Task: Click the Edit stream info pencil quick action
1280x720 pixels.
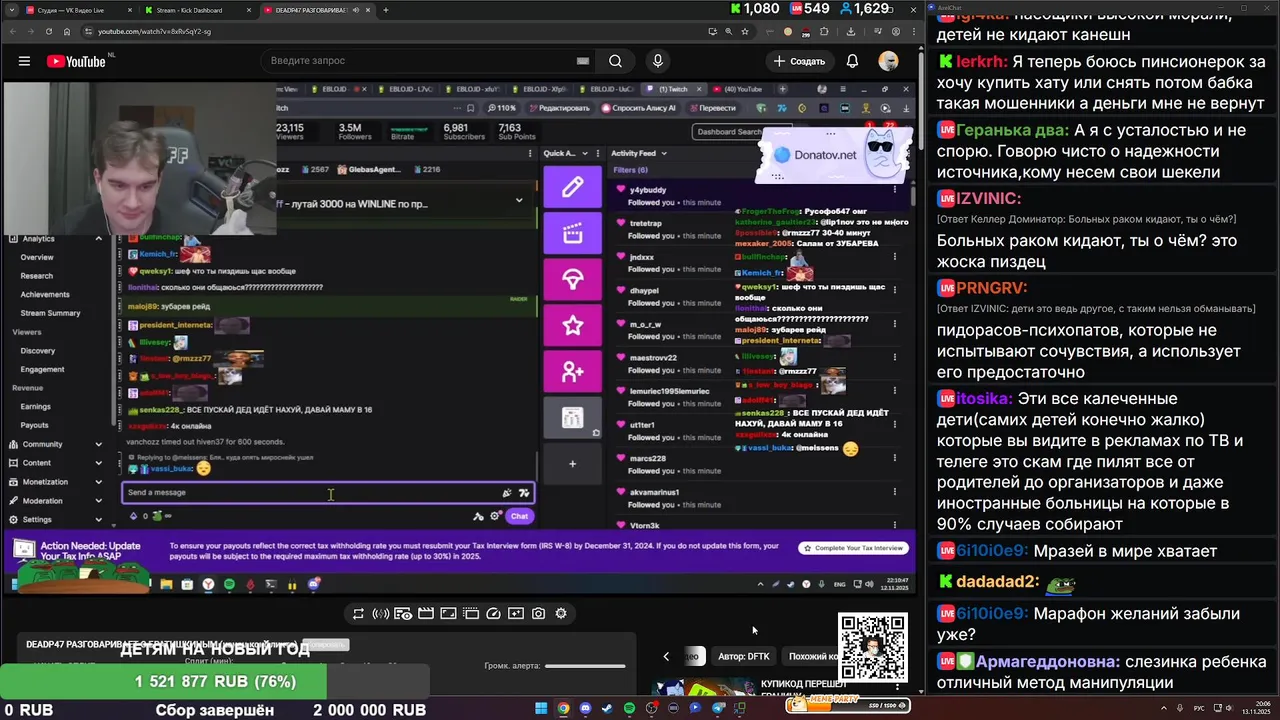Action: pos(572,187)
